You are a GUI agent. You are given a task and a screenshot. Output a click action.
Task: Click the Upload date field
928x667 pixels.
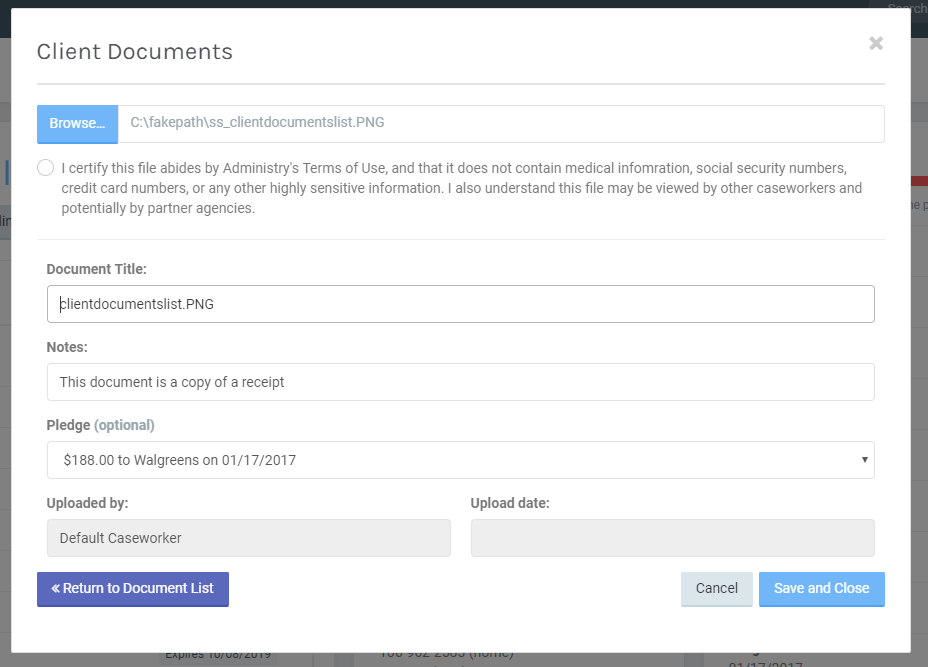(x=672, y=538)
